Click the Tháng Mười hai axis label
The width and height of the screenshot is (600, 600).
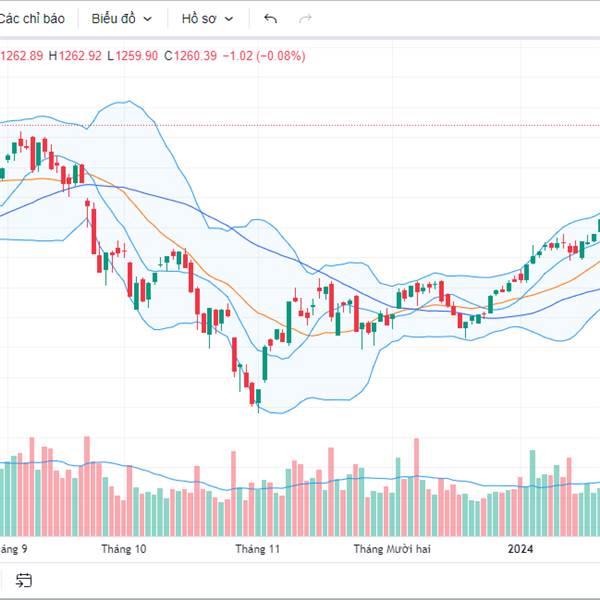coord(392,549)
